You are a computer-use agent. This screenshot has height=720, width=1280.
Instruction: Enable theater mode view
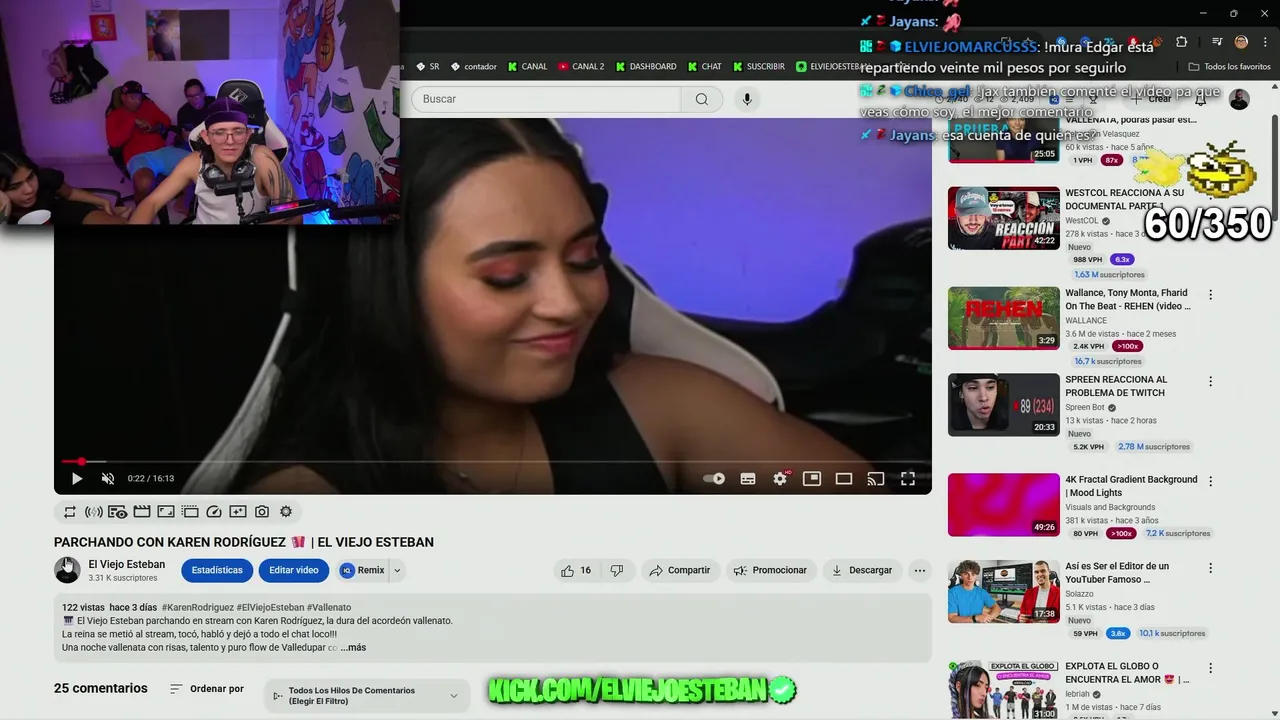844,479
